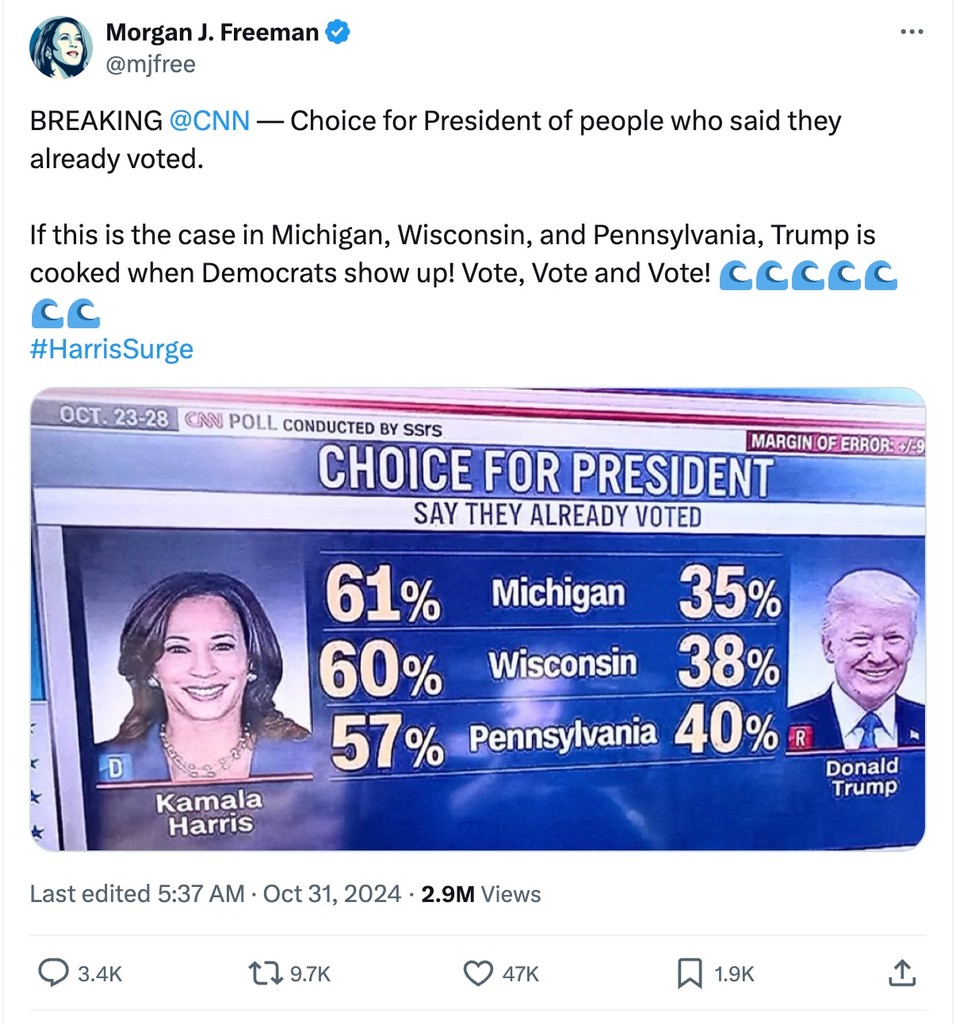
Task: Open Morgan J. Freeman profile avatar
Action: 61,48
